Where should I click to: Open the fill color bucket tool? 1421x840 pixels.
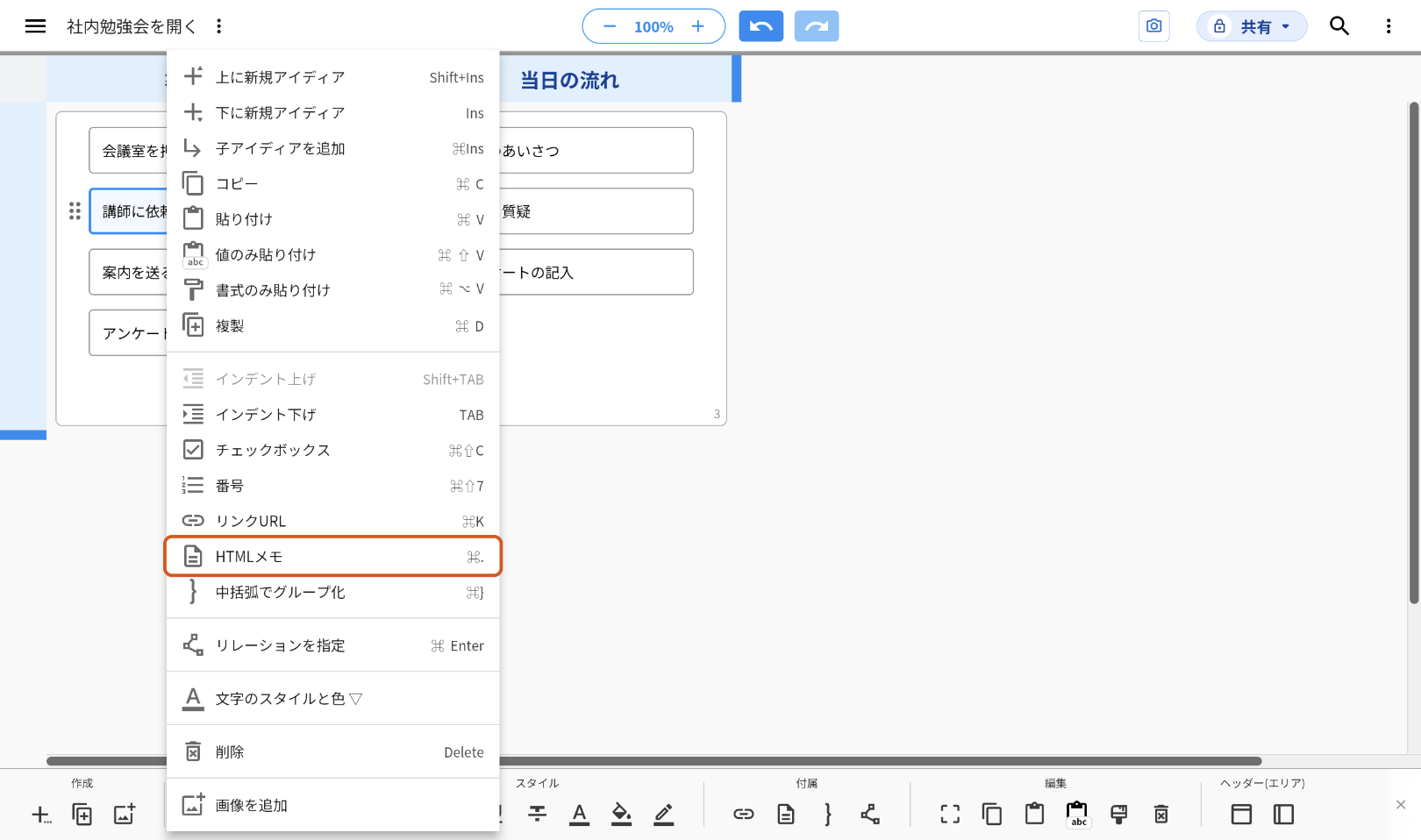coord(622,815)
